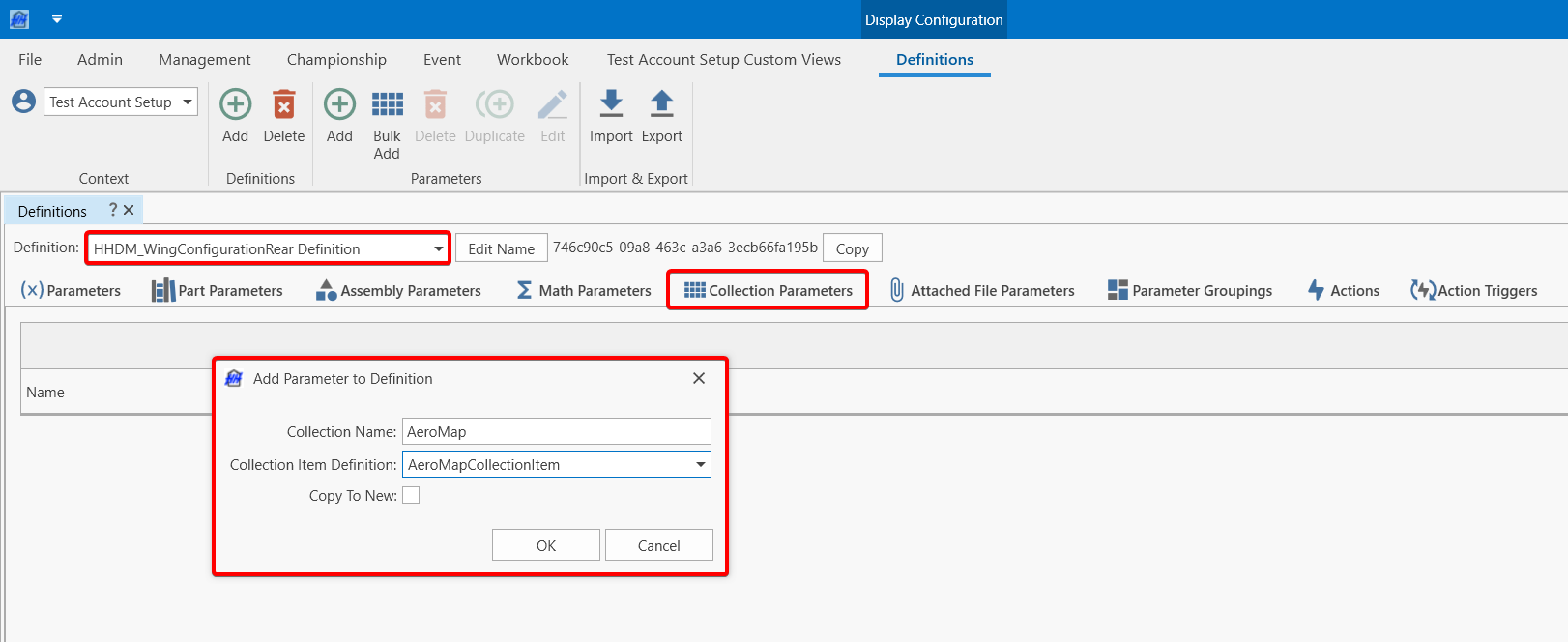Click the Bulk Add parameters icon

click(387, 104)
